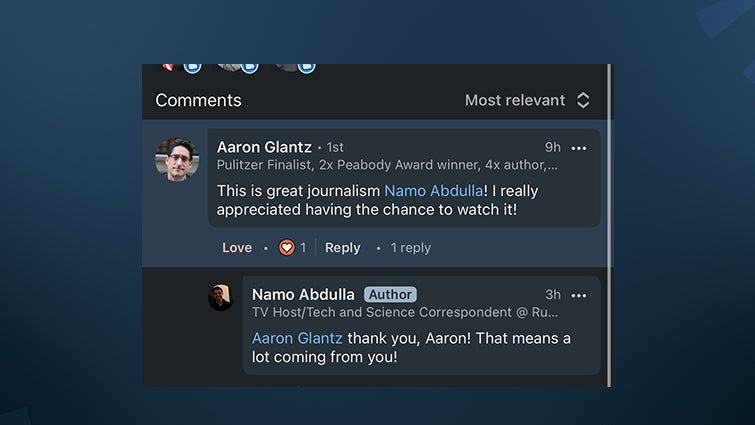This screenshot has width=755, height=425.
Task: Click the Aaron Glantz mention in the reply
Action: [297, 338]
